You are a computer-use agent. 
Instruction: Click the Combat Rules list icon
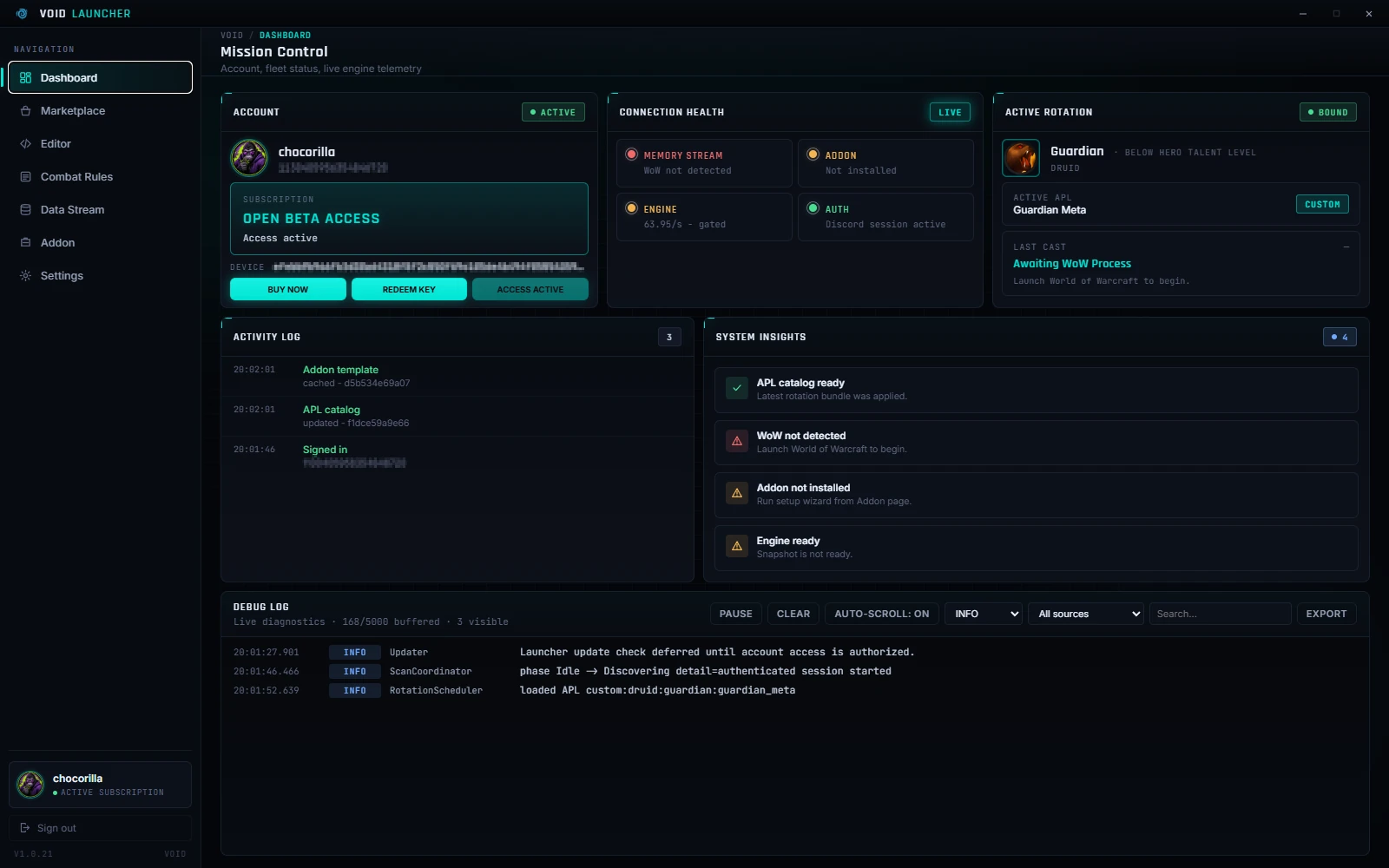25,177
